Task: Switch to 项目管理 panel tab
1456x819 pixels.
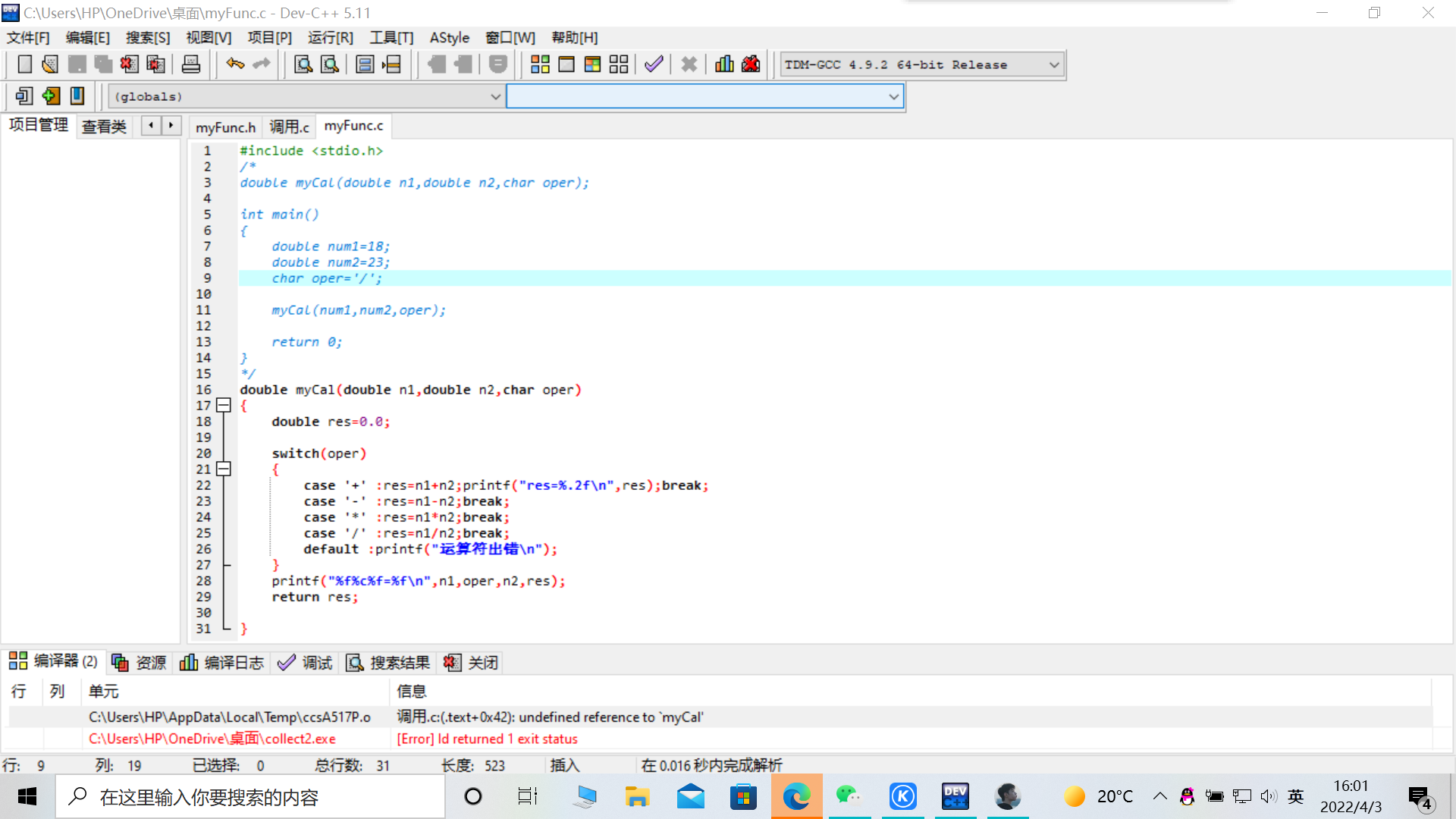Action: pyautogui.click(x=39, y=125)
